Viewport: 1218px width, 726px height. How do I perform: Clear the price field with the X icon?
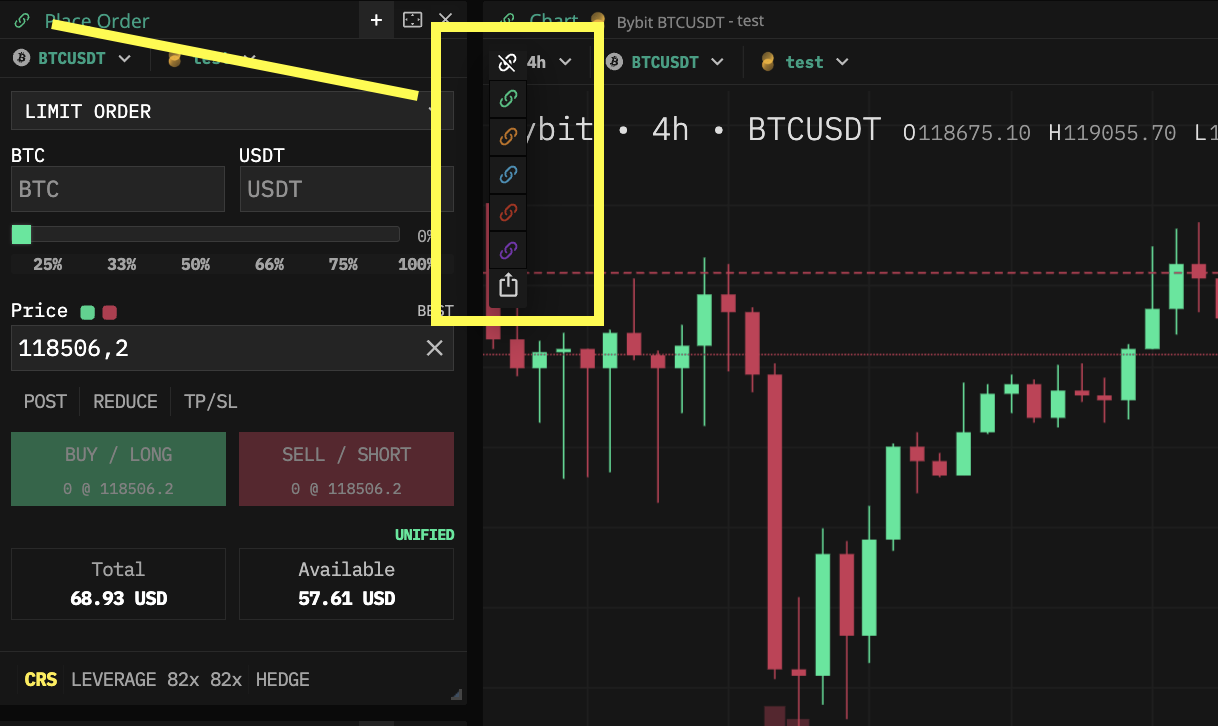[x=435, y=348]
